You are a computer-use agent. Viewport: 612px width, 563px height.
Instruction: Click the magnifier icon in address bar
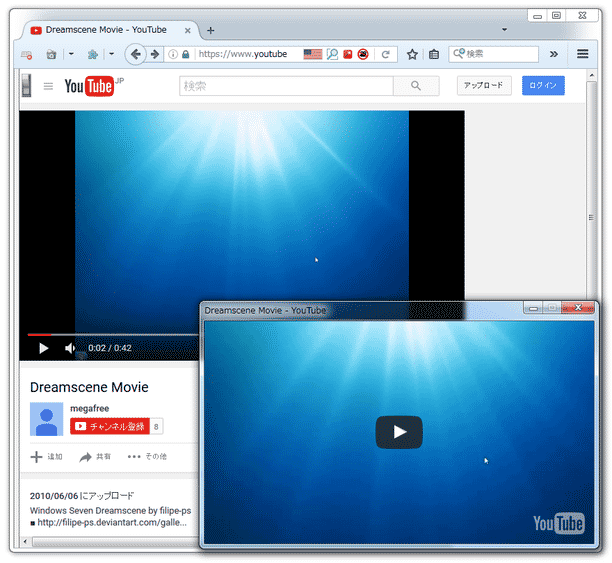[x=333, y=54]
